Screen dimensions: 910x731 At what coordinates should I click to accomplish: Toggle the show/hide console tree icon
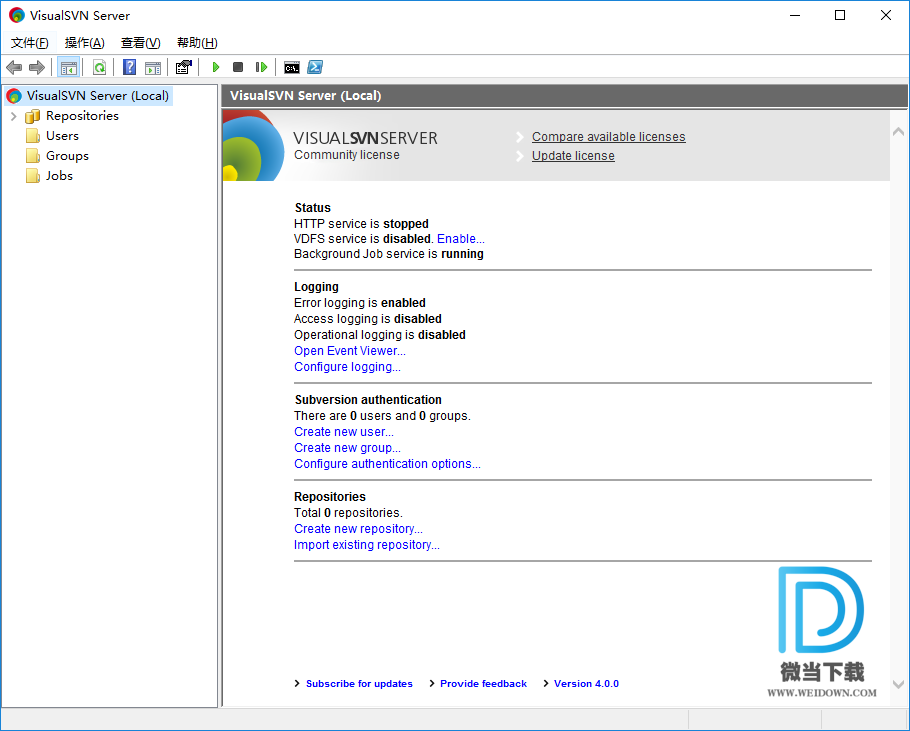(68, 67)
